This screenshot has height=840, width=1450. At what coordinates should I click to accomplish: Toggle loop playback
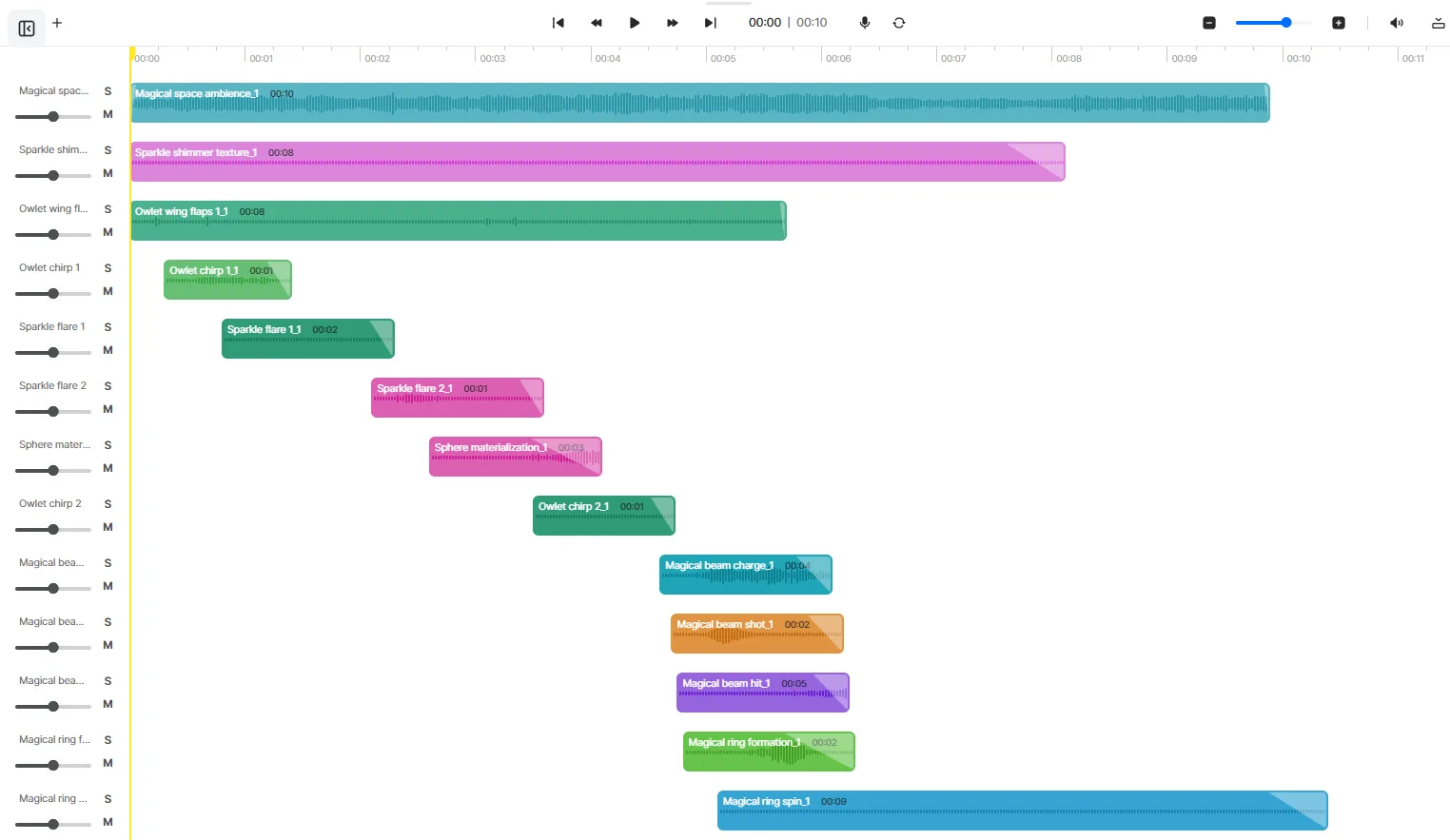pyautogui.click(x=899, y=23)
